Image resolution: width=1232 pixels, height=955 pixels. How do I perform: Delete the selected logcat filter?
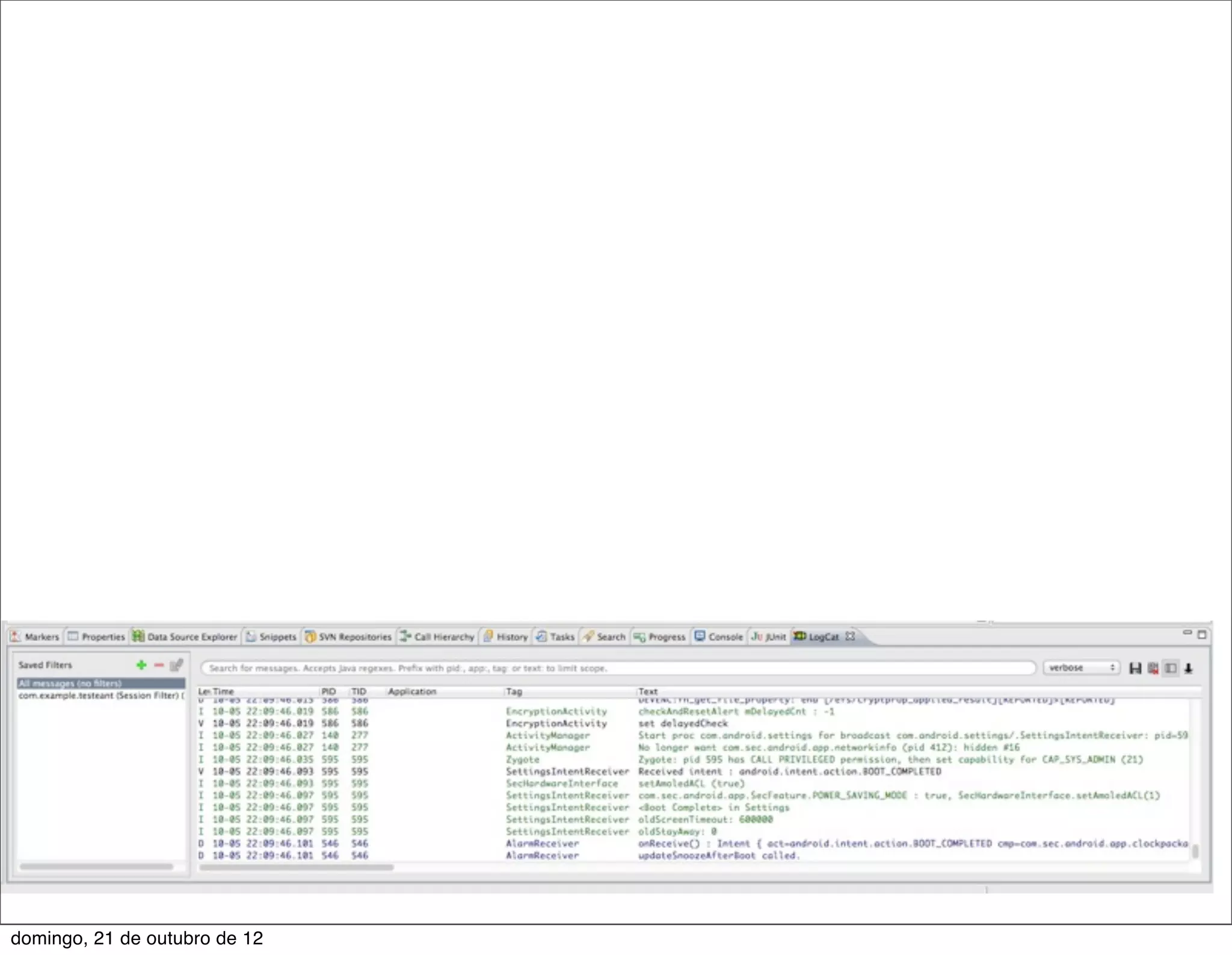[159, 665]
